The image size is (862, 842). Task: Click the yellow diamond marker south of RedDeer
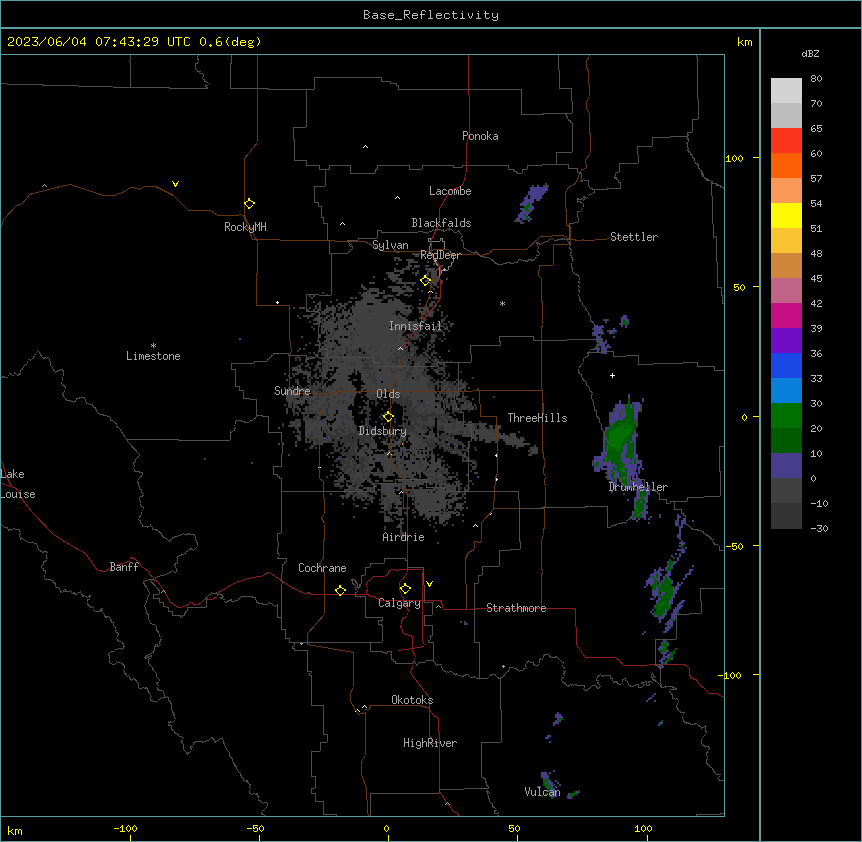coord(426,281)
